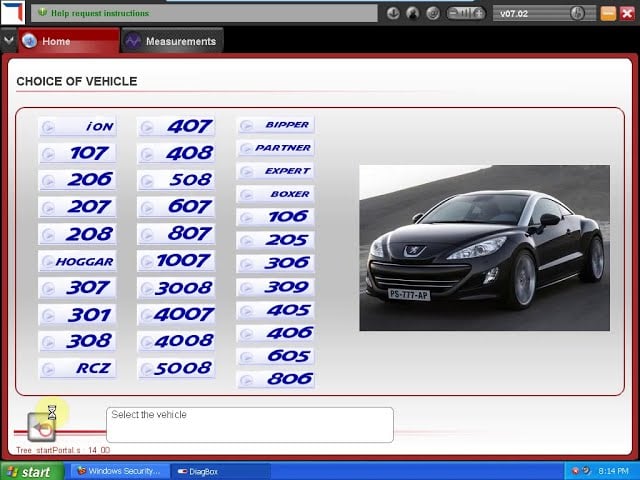The image size is (640, 480).
Task: Pick the 3008 vehicle
Action: pos(176,288)
